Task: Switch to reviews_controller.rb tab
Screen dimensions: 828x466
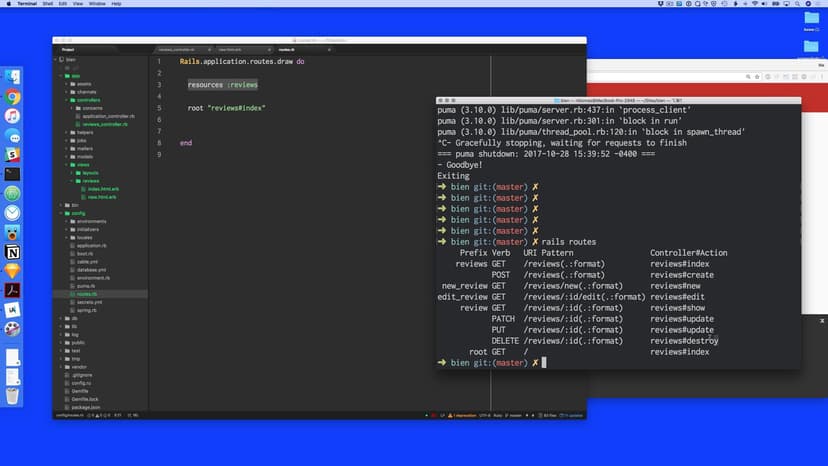Action: pyautogui.click(x=182, y=49)
